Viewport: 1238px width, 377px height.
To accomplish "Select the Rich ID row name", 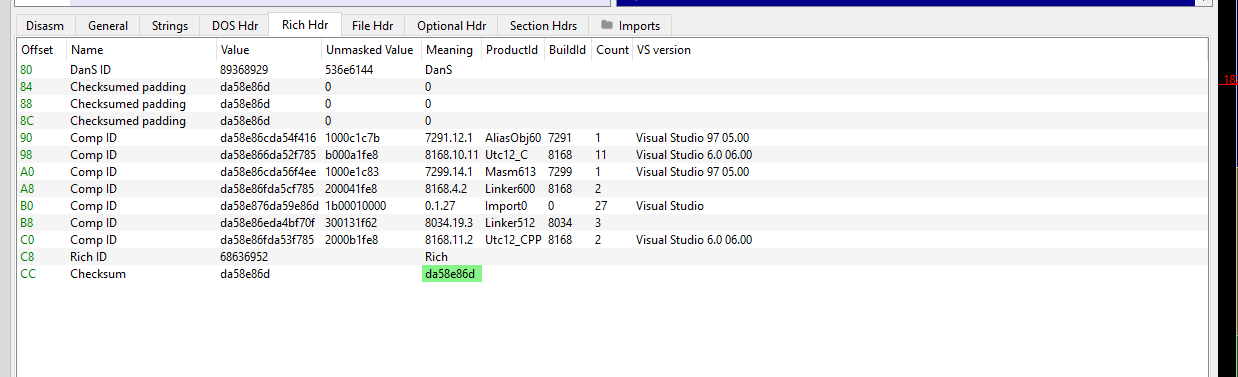I will tap(89, 257).
